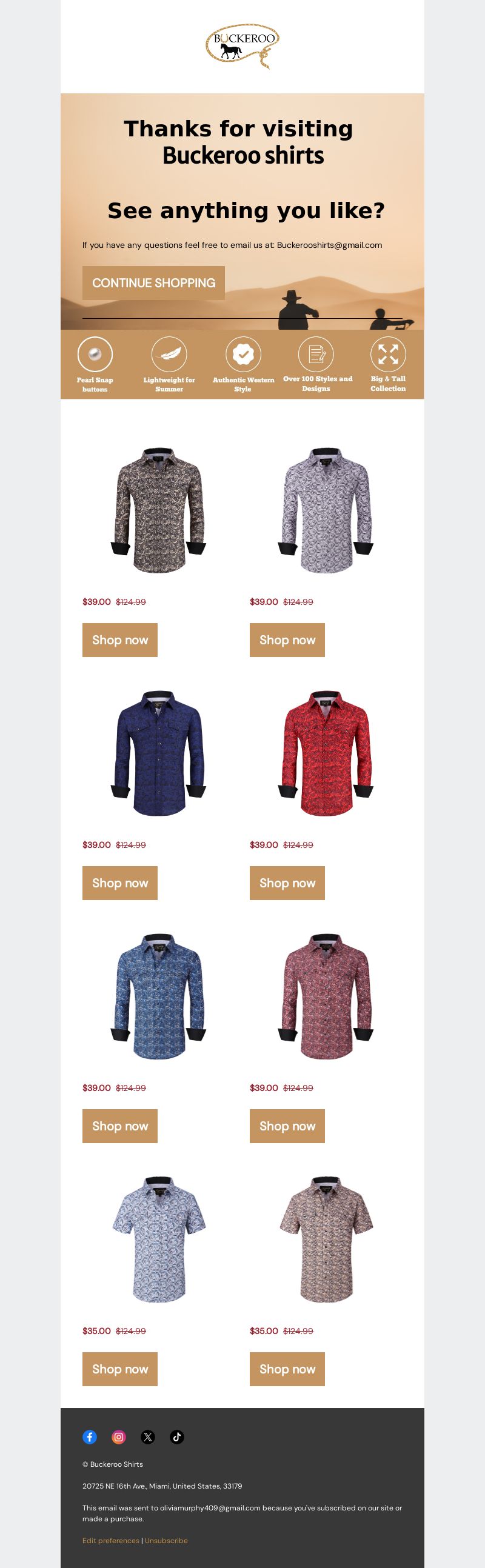Select the light blue short-sleeve shirt image
Viewport: 485px width, 1568px height.
158,1239
